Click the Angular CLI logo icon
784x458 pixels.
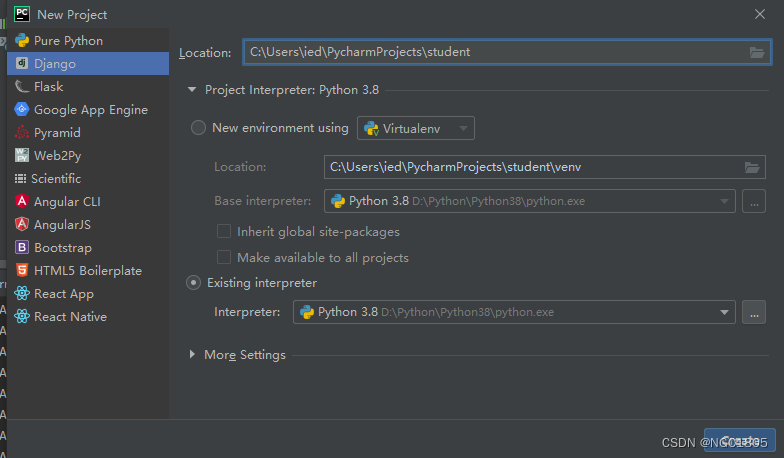[22, 202]
